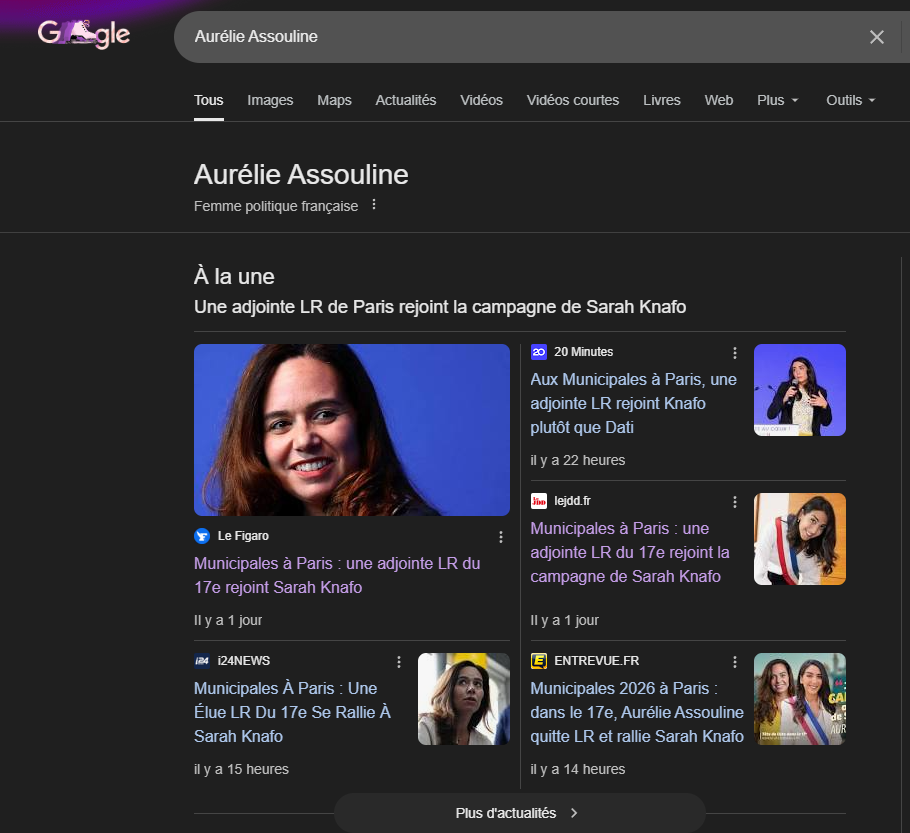Open three-dot menu beside Femme politique française

pyautogui.click(x=374, y=205)
